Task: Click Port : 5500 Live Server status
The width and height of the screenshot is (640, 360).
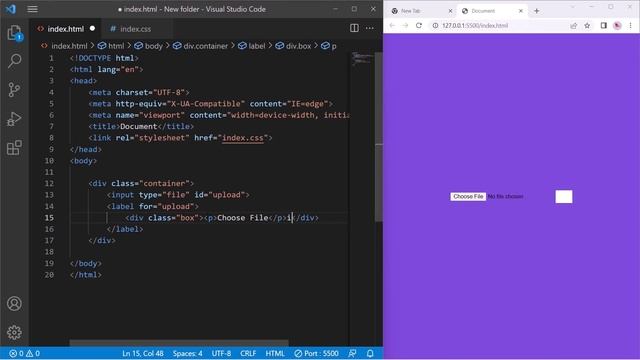Action: (316, 353)
